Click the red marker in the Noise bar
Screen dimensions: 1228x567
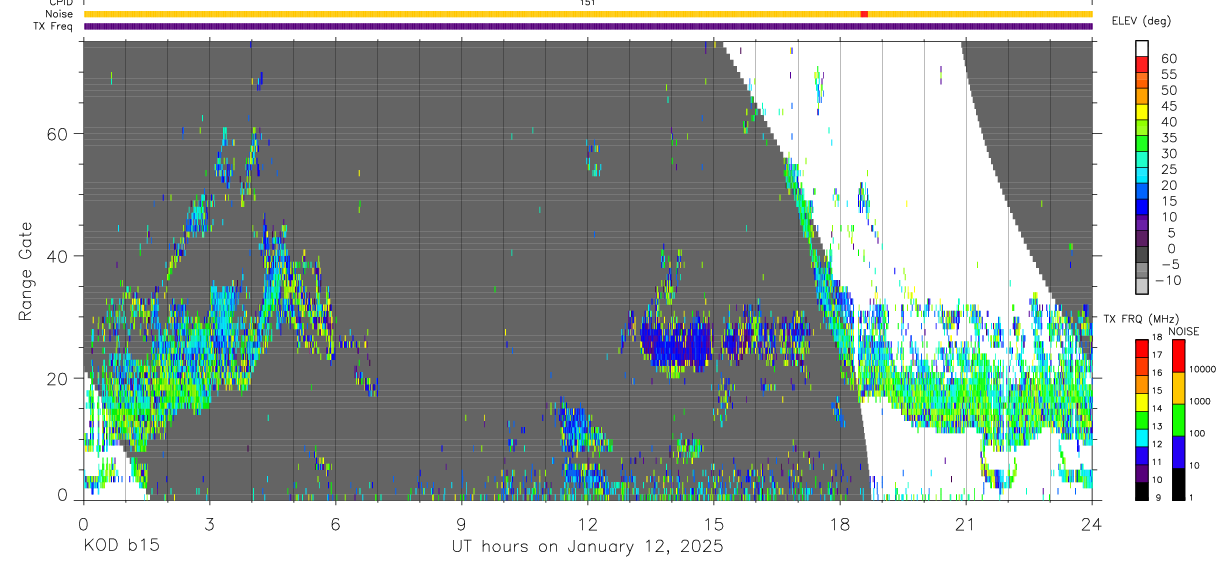(x=864, y=14)
